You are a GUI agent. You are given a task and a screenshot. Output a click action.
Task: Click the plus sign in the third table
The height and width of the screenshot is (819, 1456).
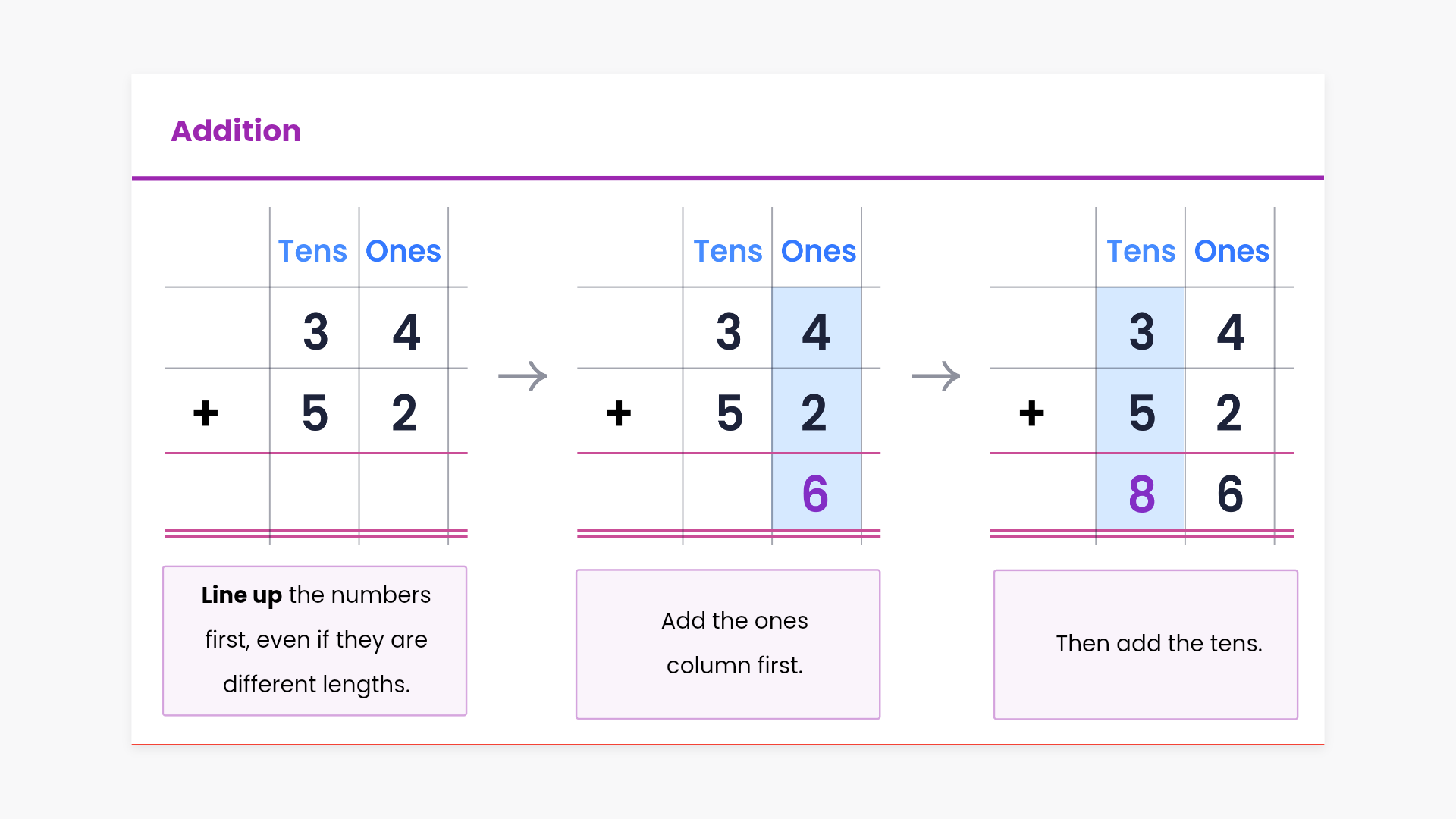point(1031,414)
